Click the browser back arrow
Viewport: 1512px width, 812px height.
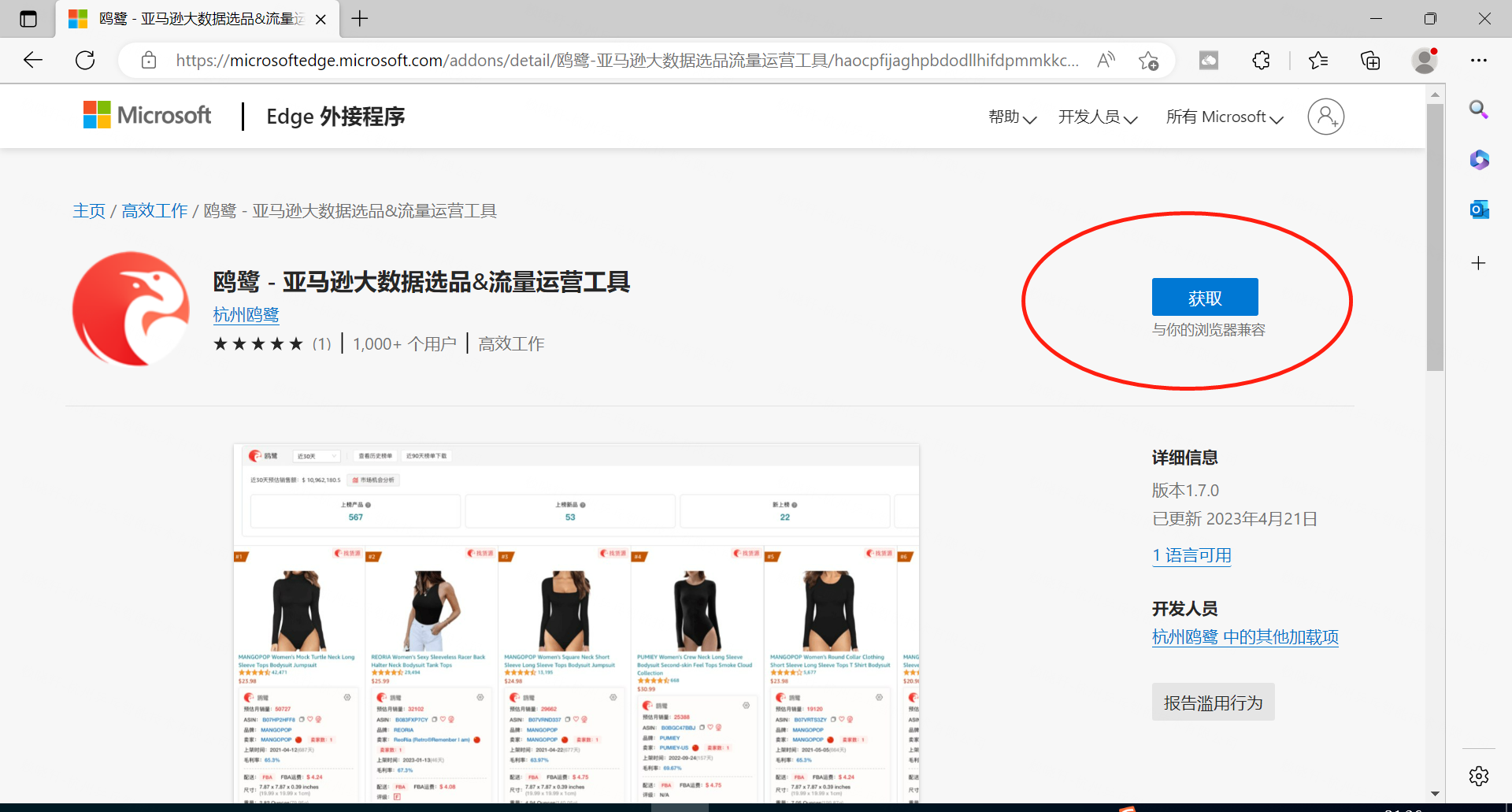tap(33, 60)
